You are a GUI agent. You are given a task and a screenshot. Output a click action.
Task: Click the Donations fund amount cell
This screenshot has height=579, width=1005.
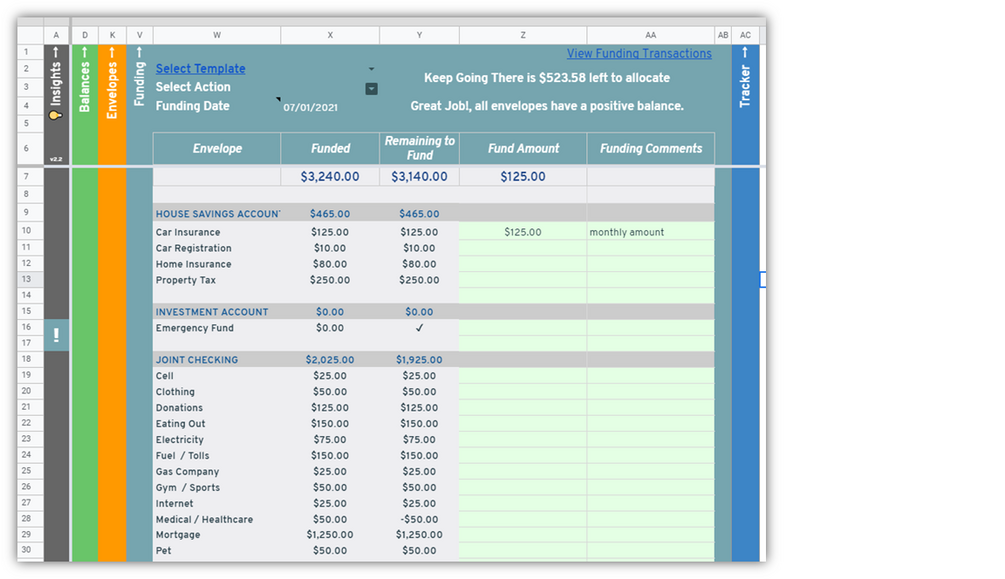tap(523, 408)
